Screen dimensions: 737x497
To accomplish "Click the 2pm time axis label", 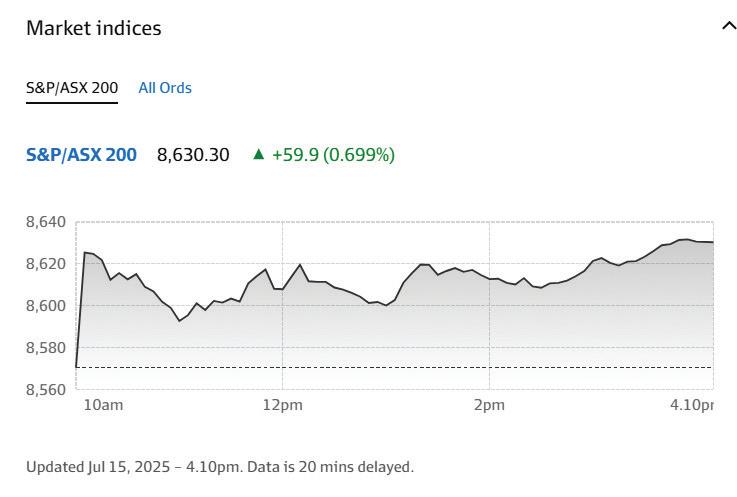I will 489,404.
